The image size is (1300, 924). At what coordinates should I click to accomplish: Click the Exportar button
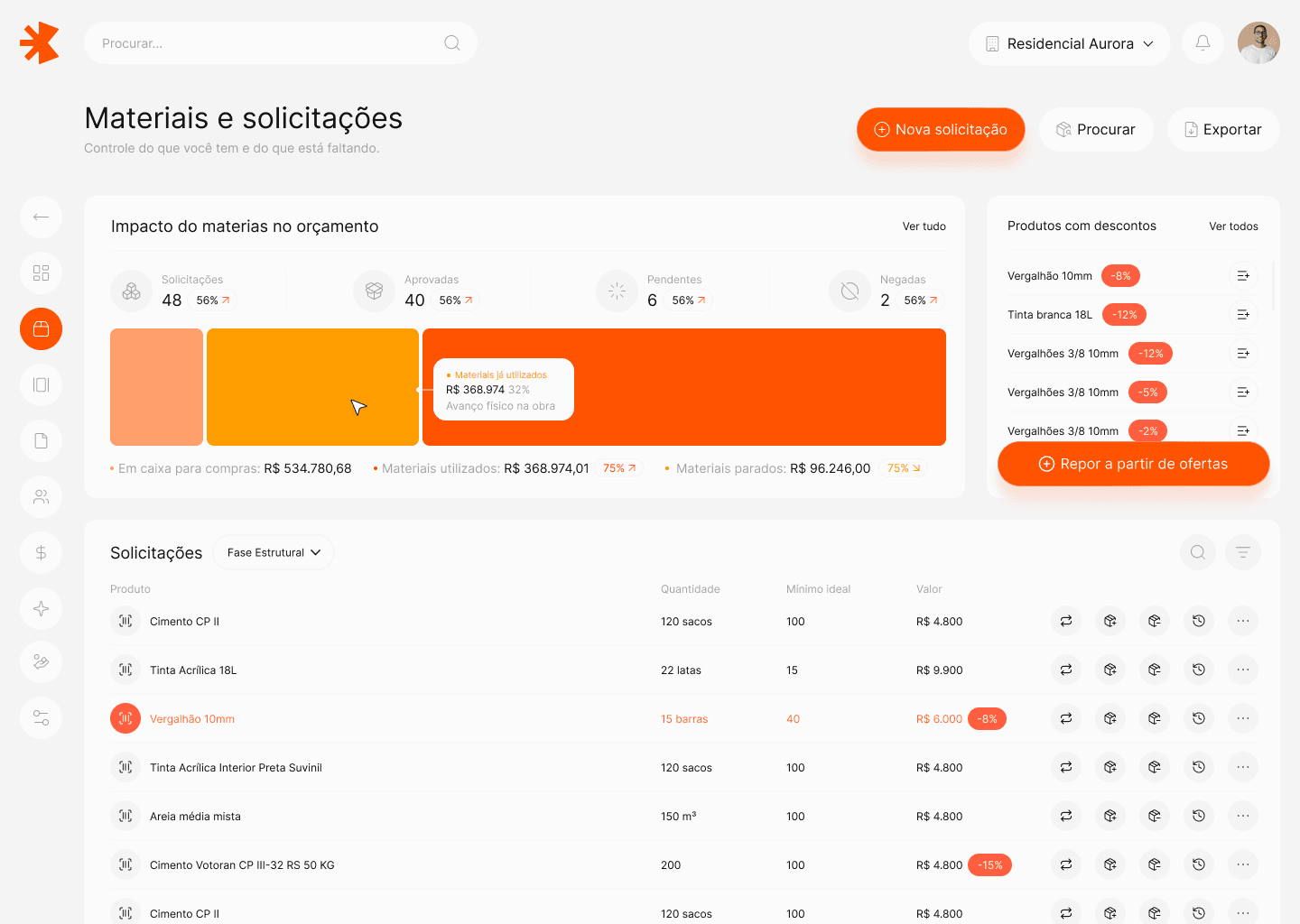click(1223, 129)
